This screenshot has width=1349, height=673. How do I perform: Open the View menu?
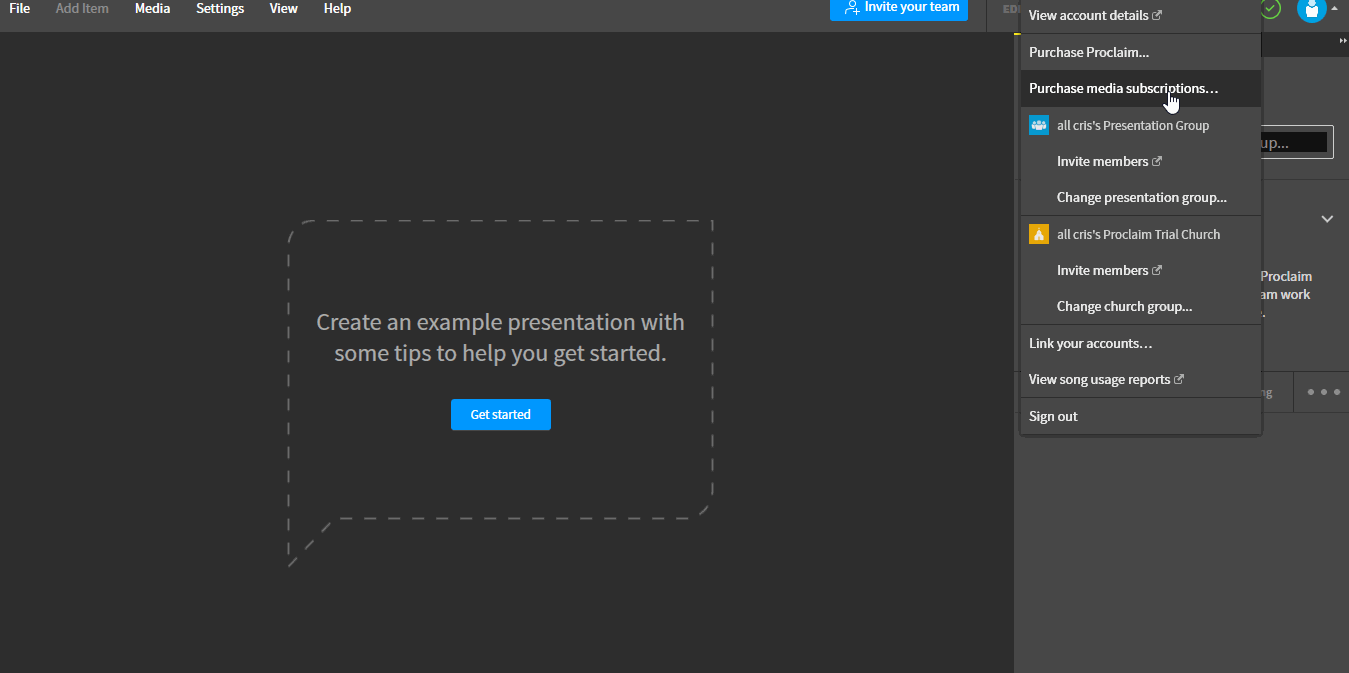(x=284, y=8)
